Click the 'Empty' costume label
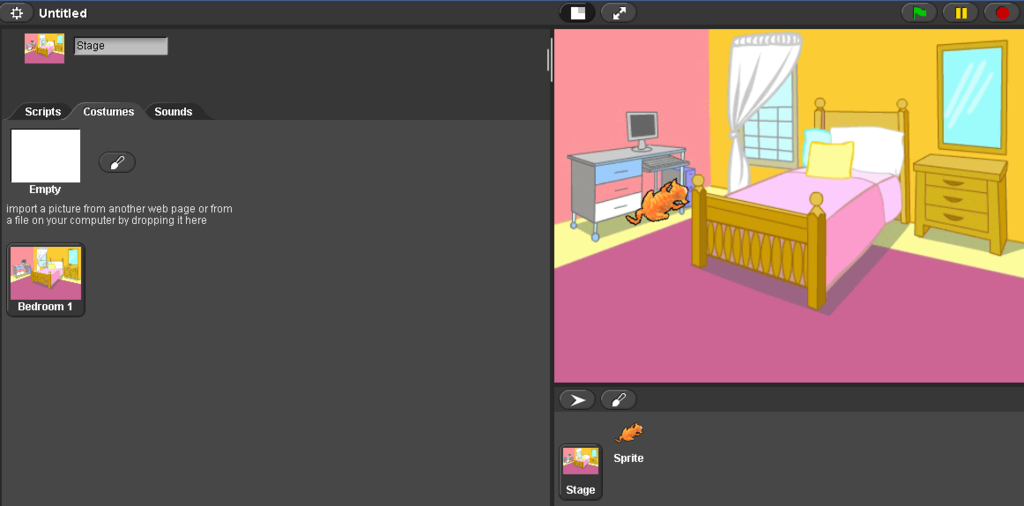This screenshot has width=1024, height=506. pyautogui.click(x=45, y=189)
